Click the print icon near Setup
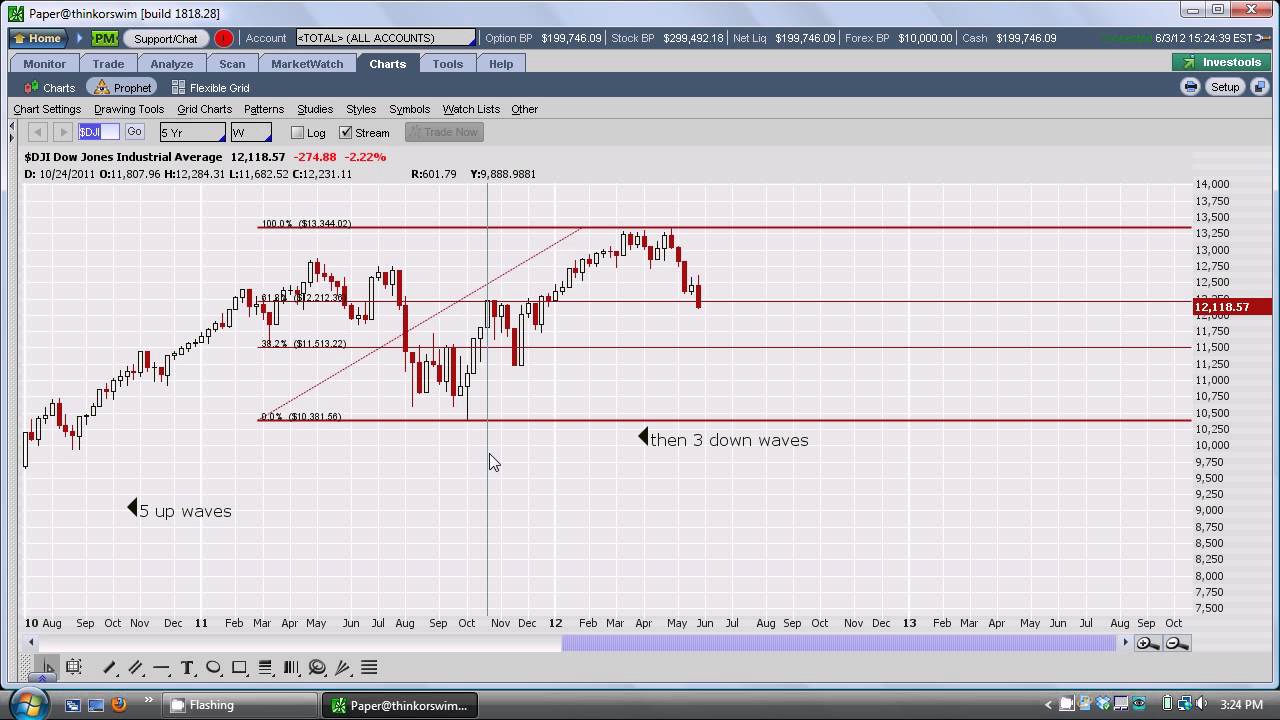Image resolution: width=1280 pixels, height=720 pixels. tap(1190, 87)
